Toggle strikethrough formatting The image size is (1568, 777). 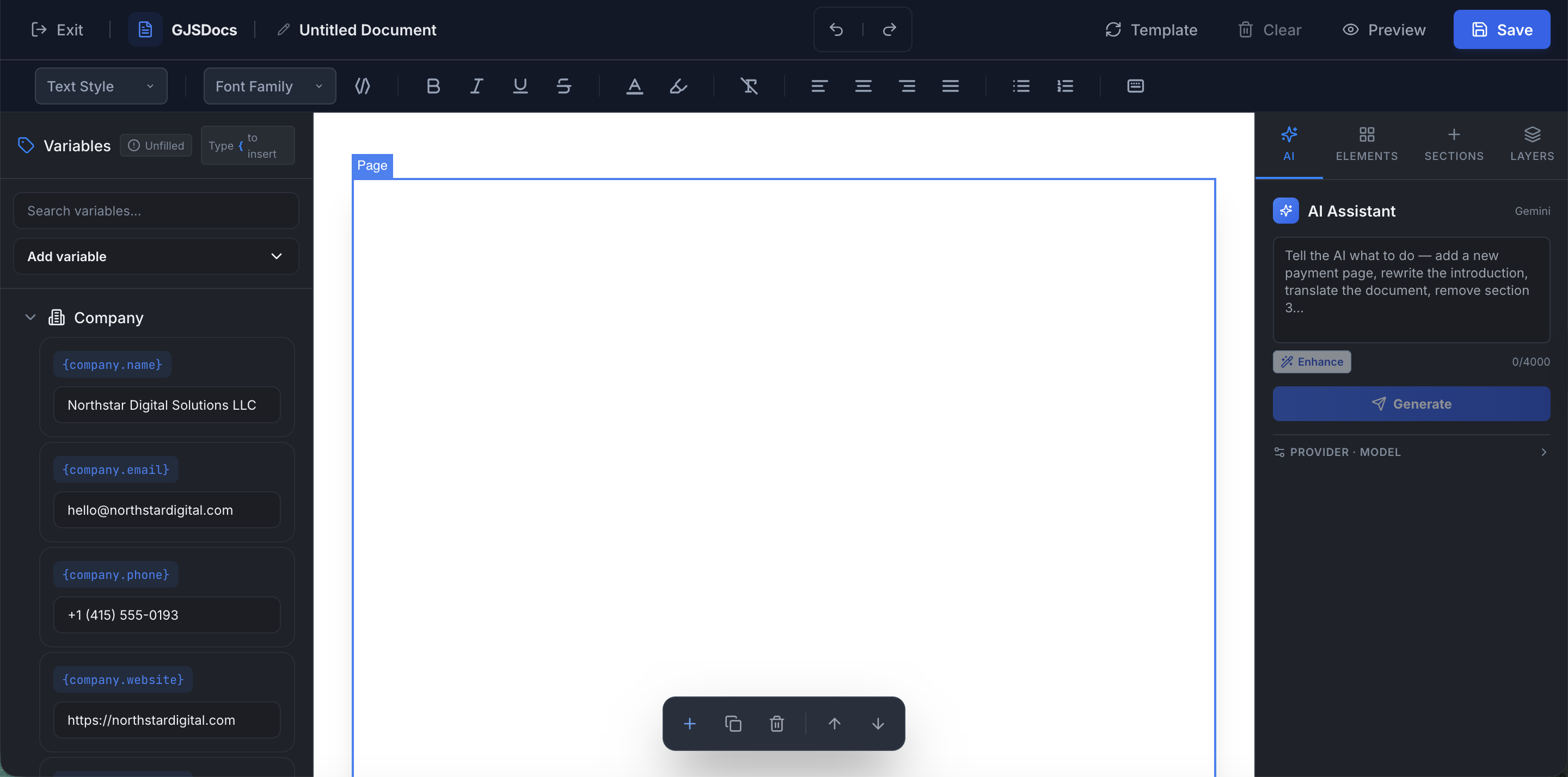(563, 86)
